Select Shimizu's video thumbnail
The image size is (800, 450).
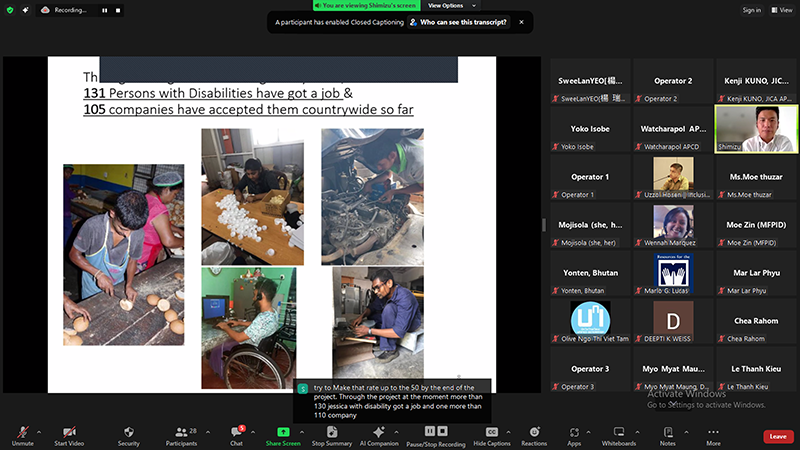[756, 129]
